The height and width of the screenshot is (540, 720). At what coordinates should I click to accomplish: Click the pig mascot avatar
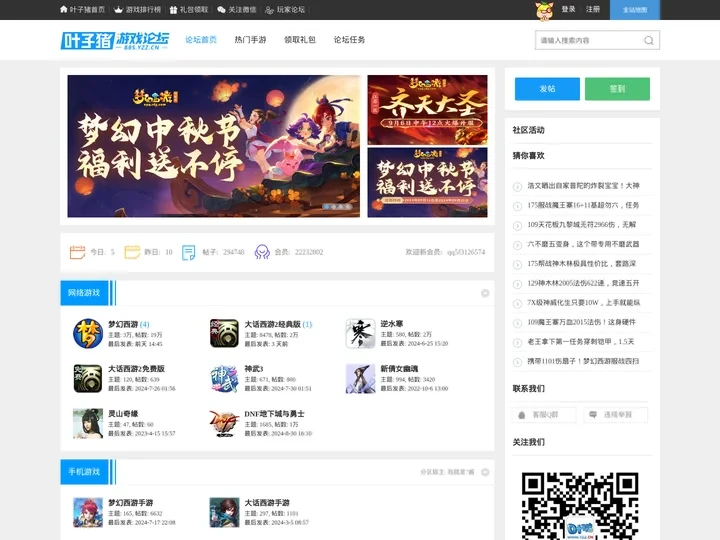click(x=545, y=11)
